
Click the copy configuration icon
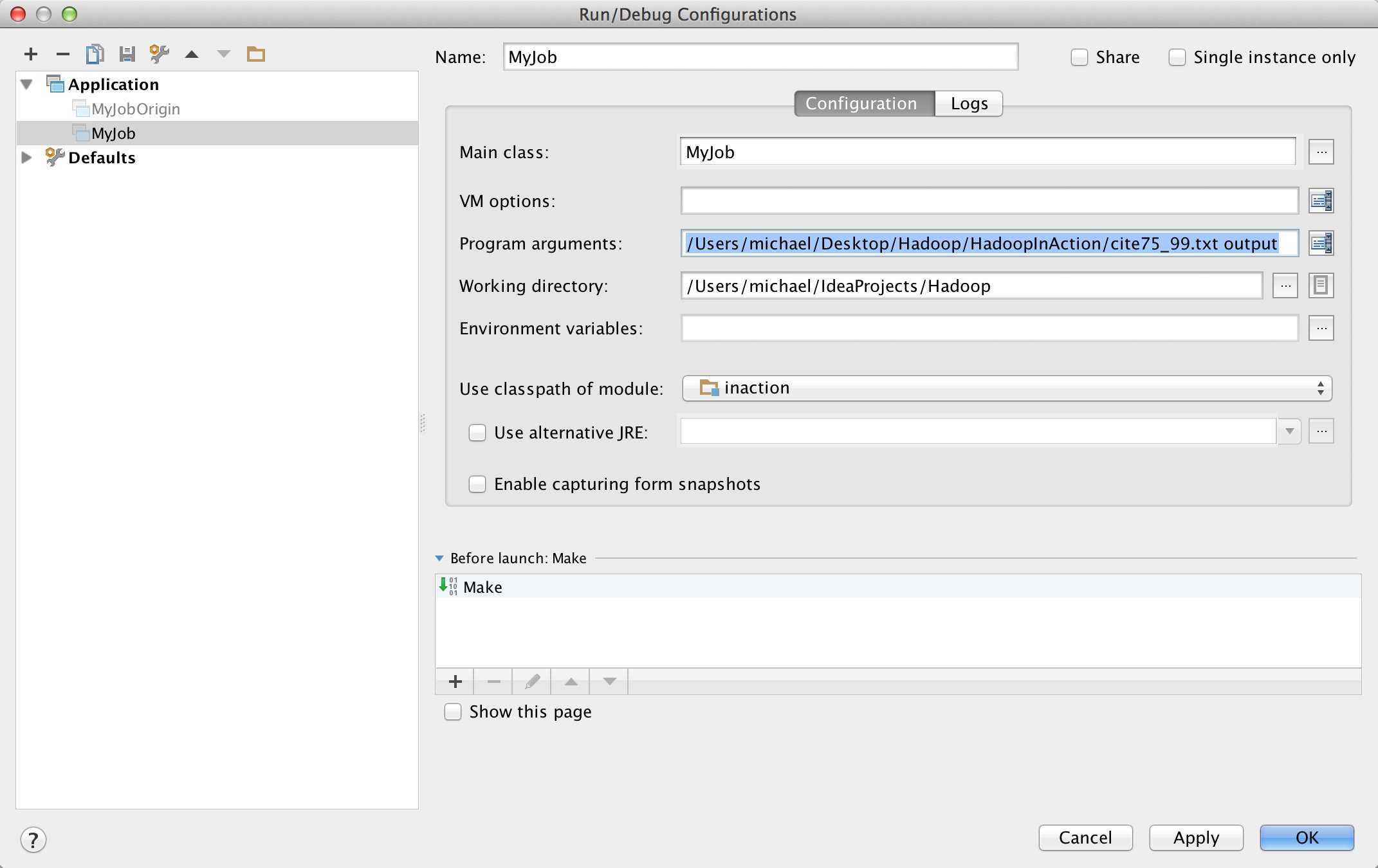click(x=95, y=54)
